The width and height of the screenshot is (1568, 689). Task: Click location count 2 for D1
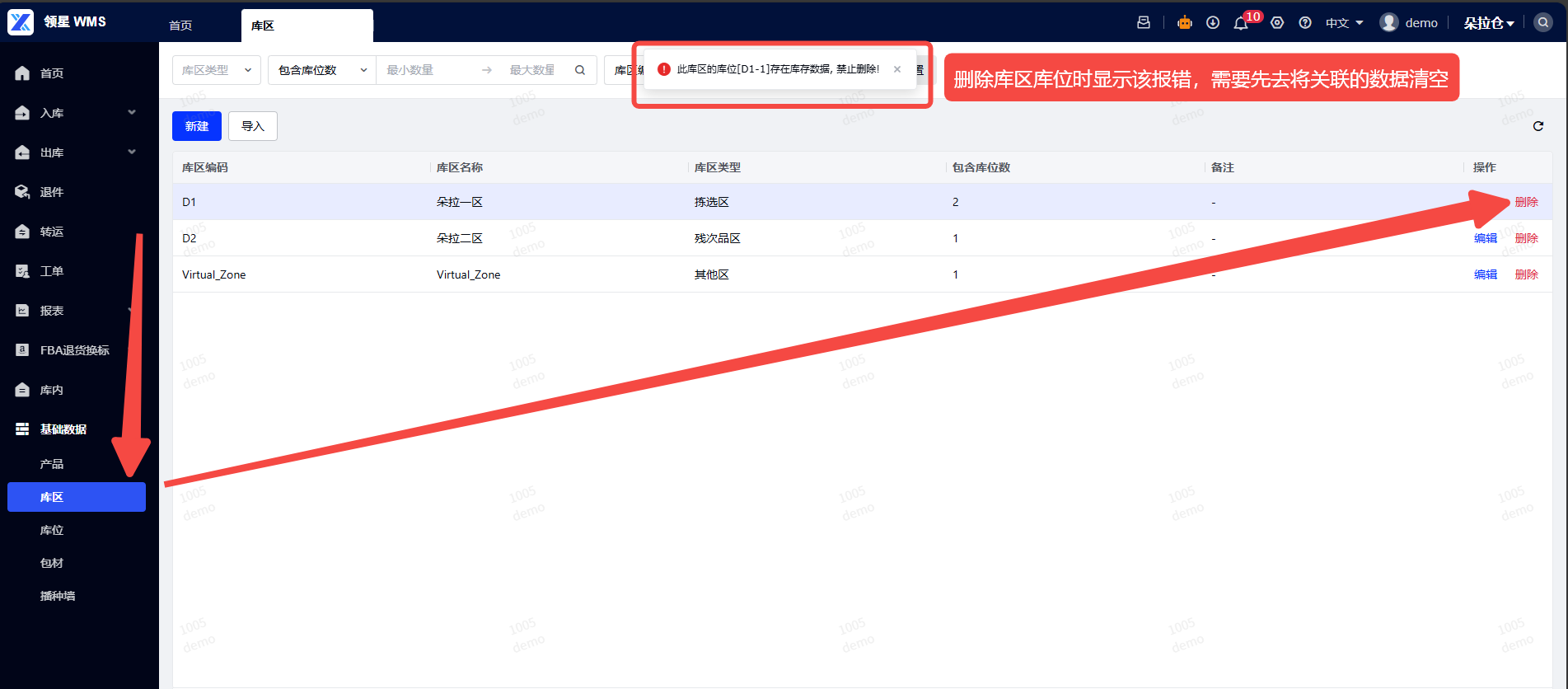[x=956, y=202]
